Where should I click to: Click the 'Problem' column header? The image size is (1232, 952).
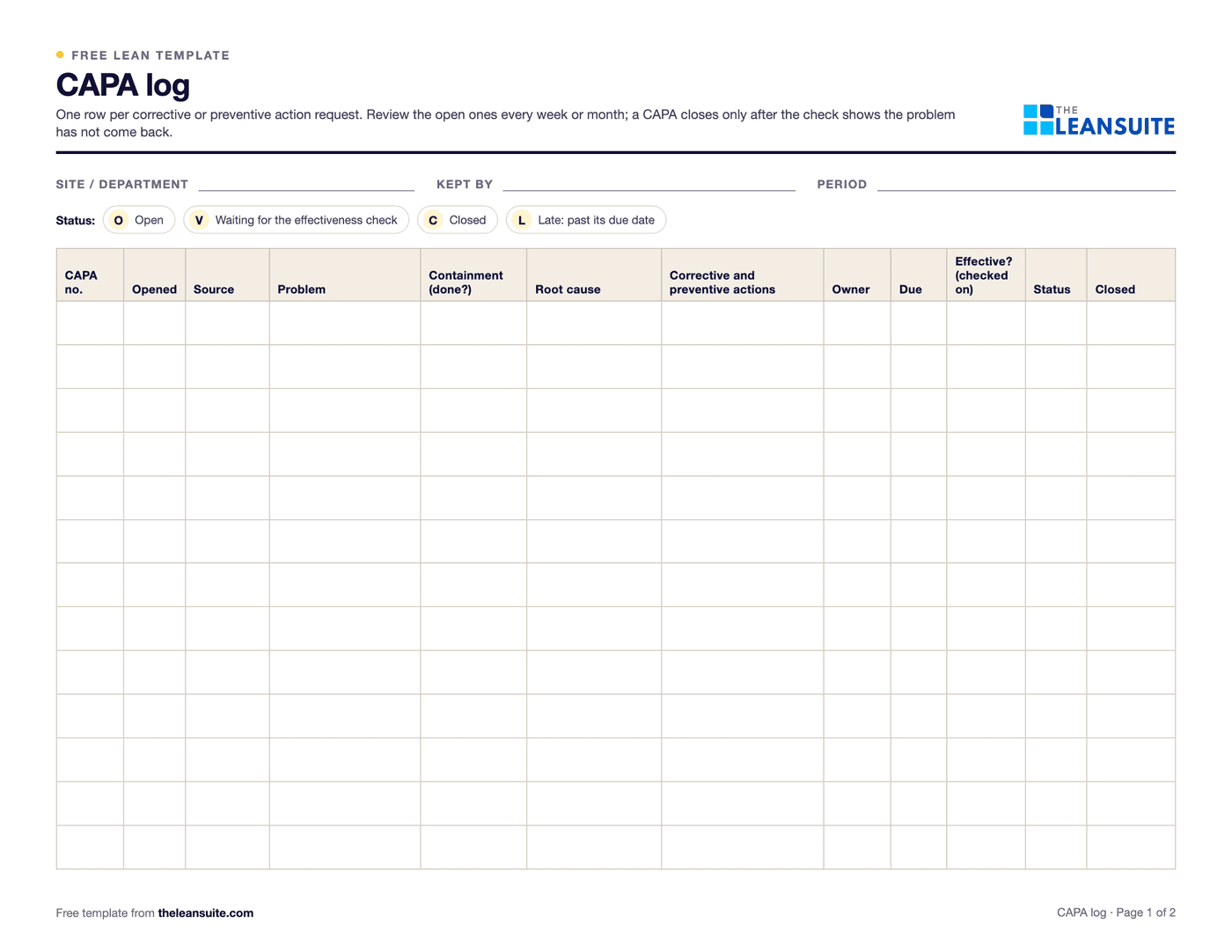point(345,275)
